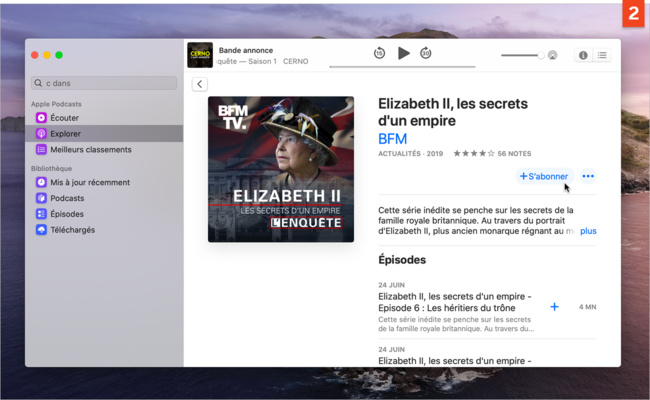Click the Téléchargés cloud download icon
The image size is (650, 400).
pyautogui.click(x=41, y=230)
